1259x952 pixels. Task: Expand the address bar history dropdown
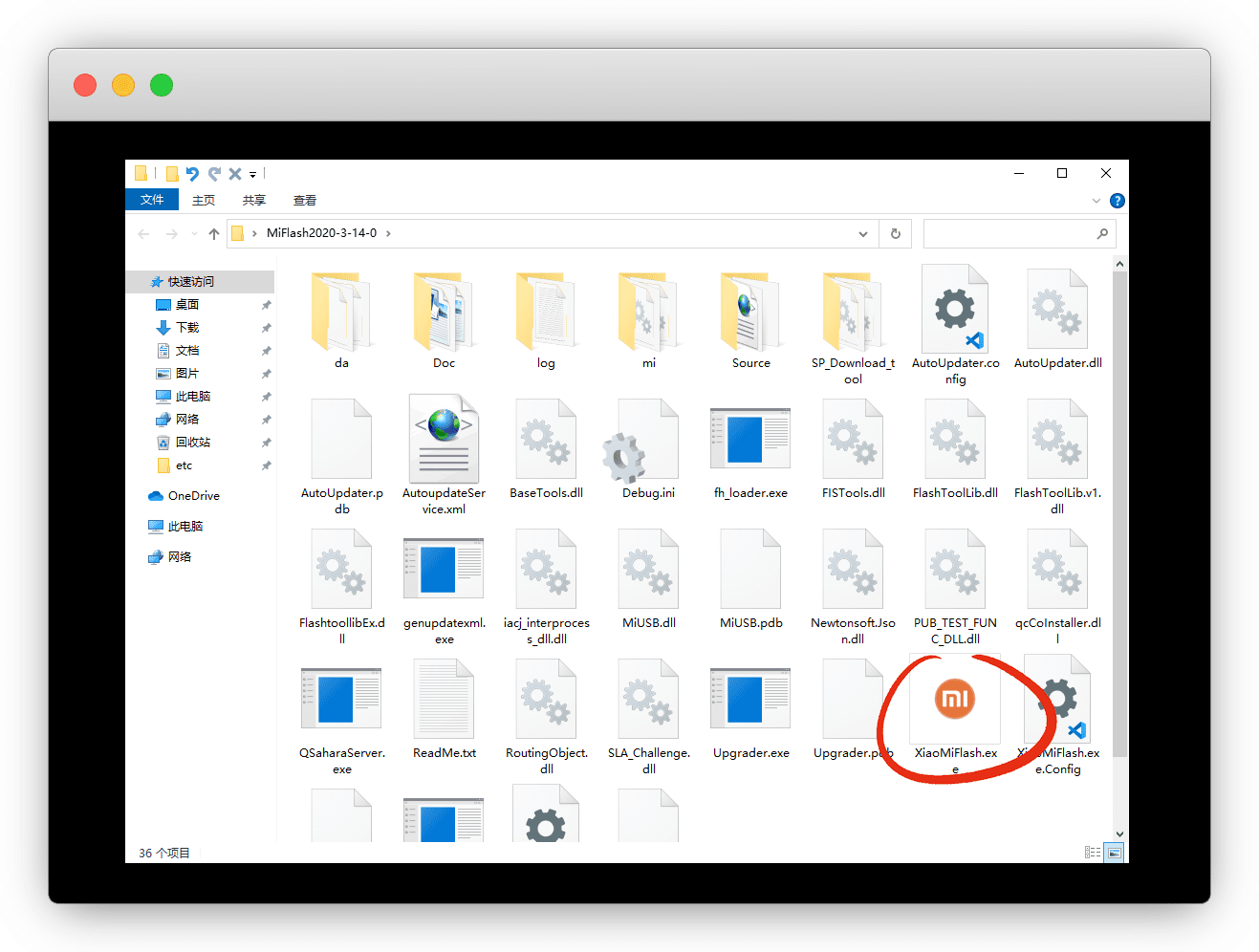862,234
